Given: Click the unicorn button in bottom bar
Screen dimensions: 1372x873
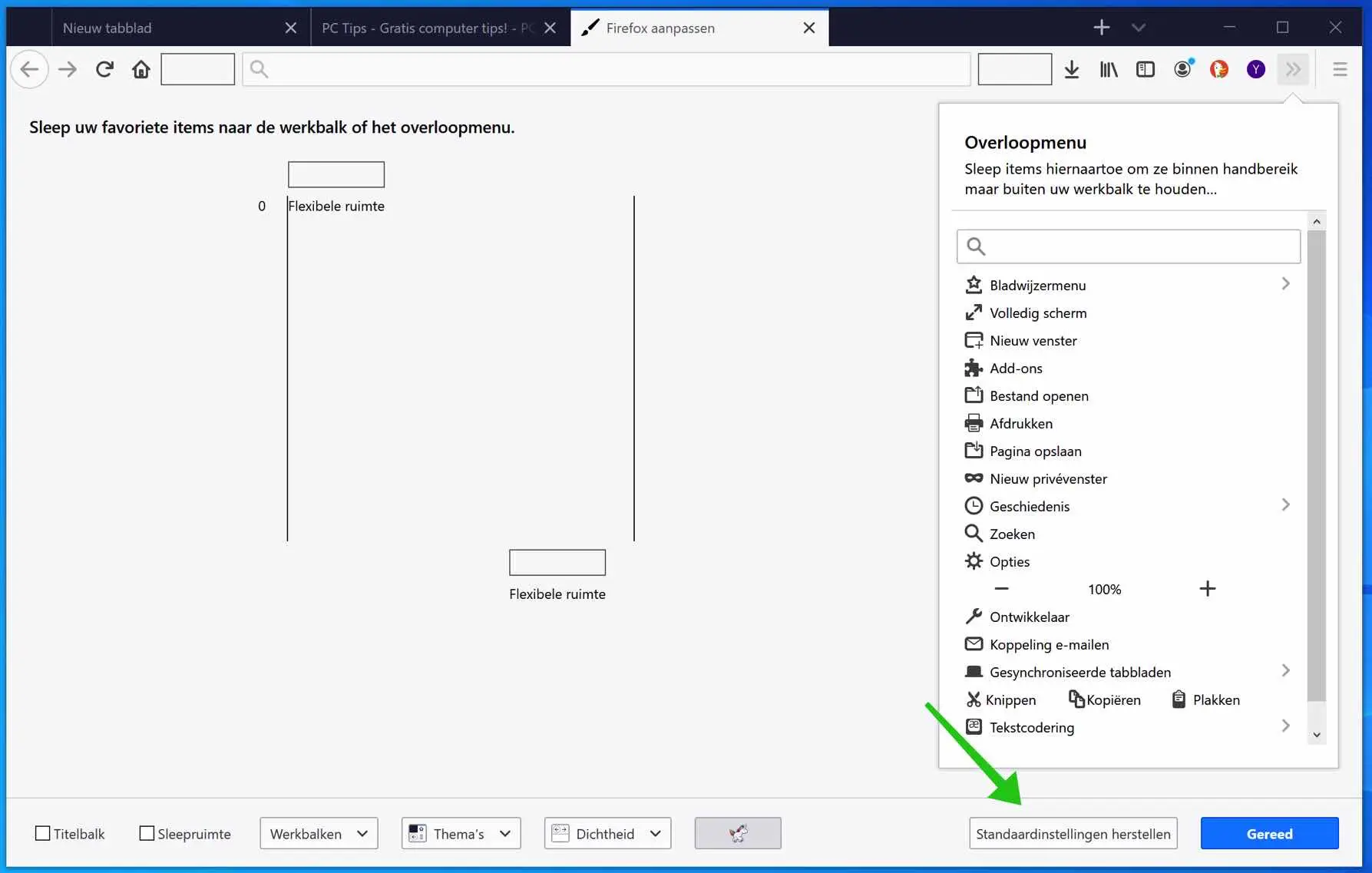Looking at the screenshot, I should tap(738, 833).
